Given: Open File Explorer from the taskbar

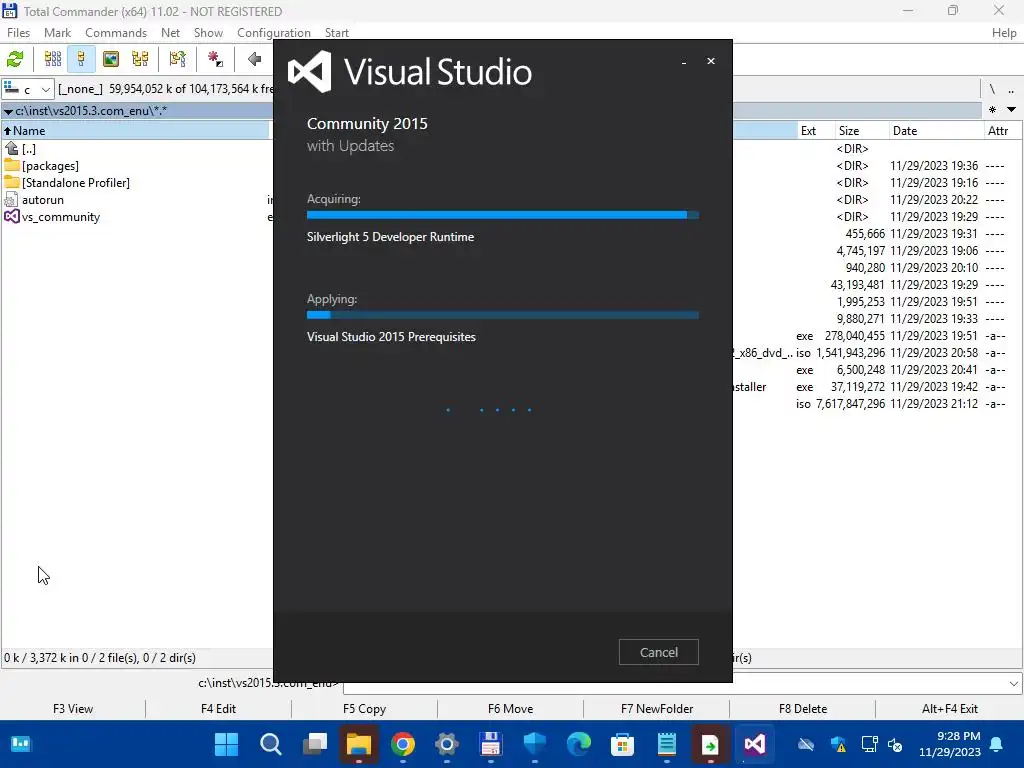Looking at the screenshot, I should 359,744.
